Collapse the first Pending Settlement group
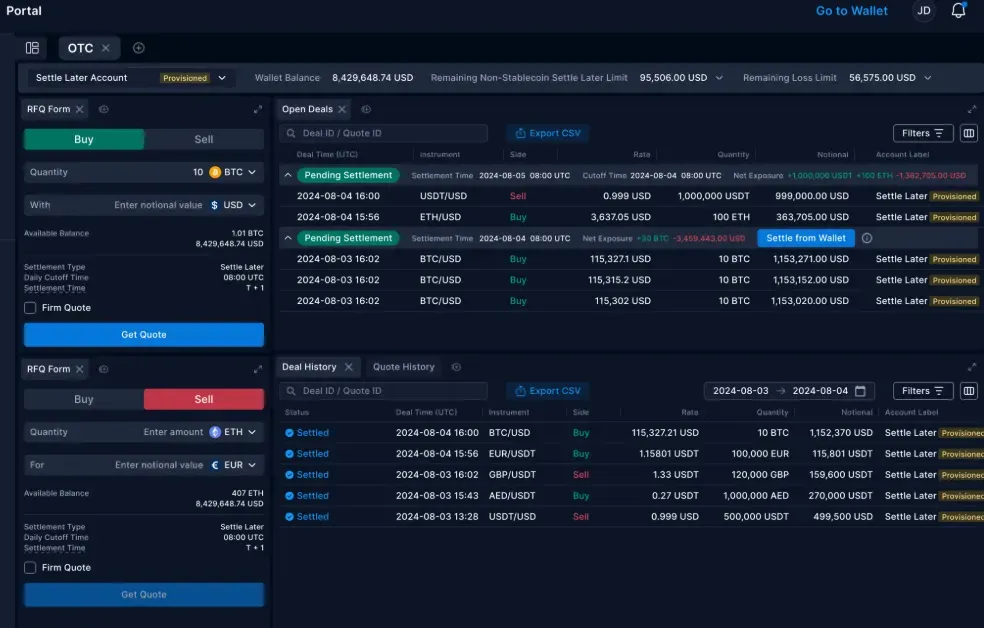The height and width of the screenshot is (628, 984). [287, 175]
